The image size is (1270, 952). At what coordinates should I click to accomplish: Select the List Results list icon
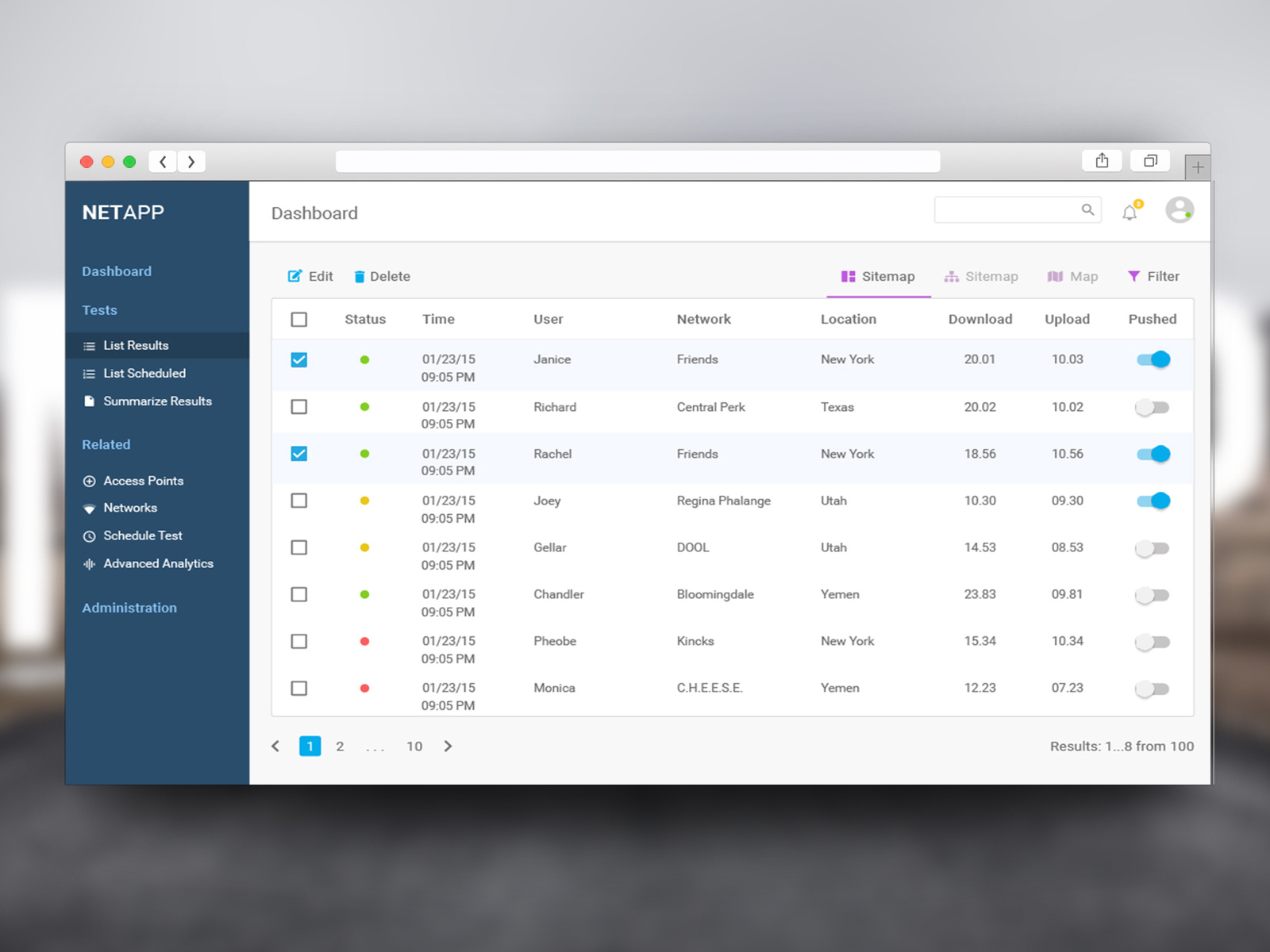click(x=88, y=345)
